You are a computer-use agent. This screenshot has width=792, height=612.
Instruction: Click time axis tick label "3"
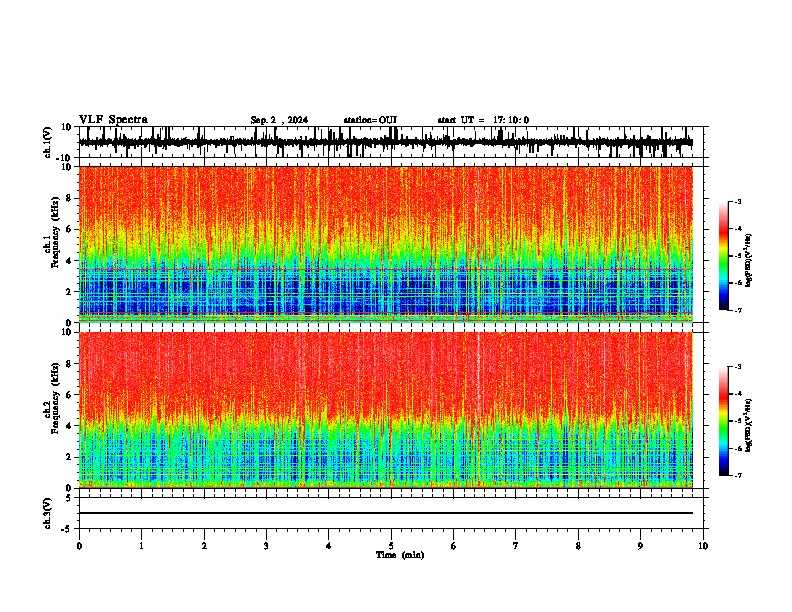click(x=266, y=546)
